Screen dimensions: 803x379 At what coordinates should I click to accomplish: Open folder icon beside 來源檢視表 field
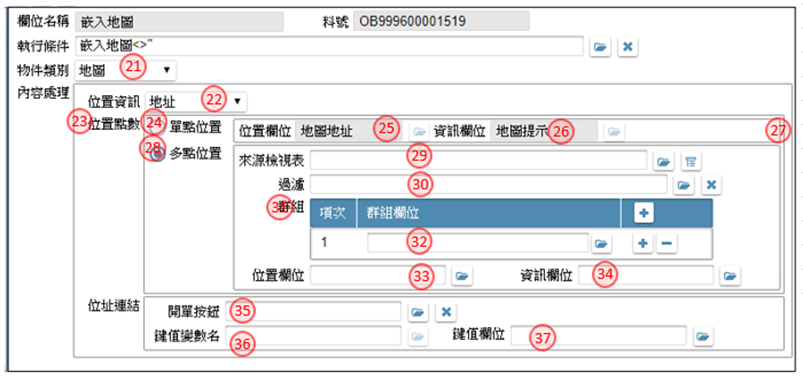point(663,162)
